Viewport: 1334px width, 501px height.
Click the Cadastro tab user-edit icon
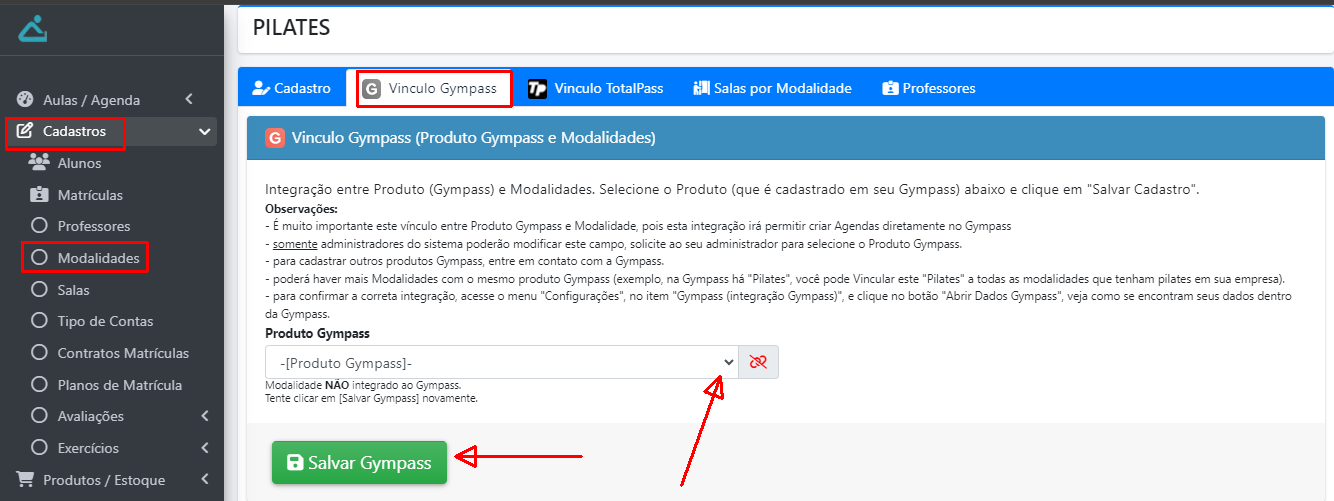click(260, 88)
